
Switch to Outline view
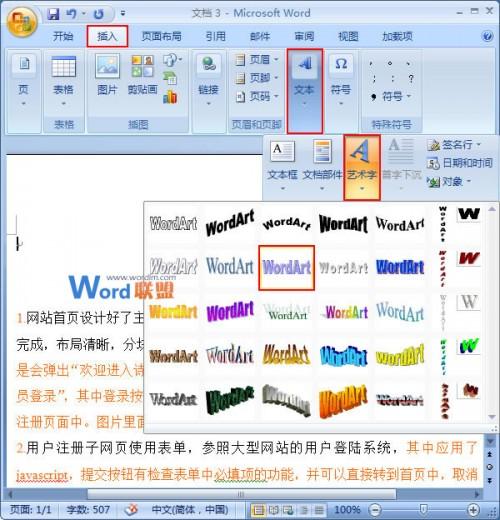[x=304, y=510]
